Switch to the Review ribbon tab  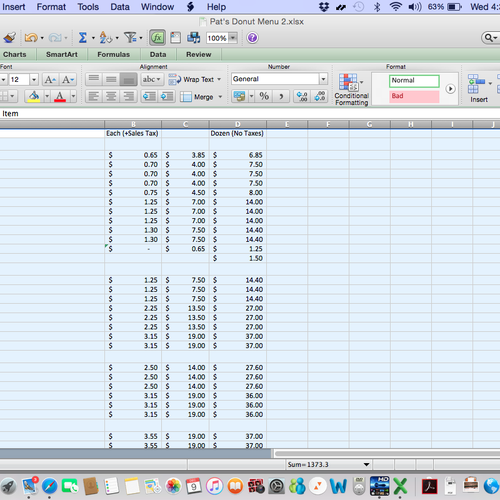coord(199,54)
